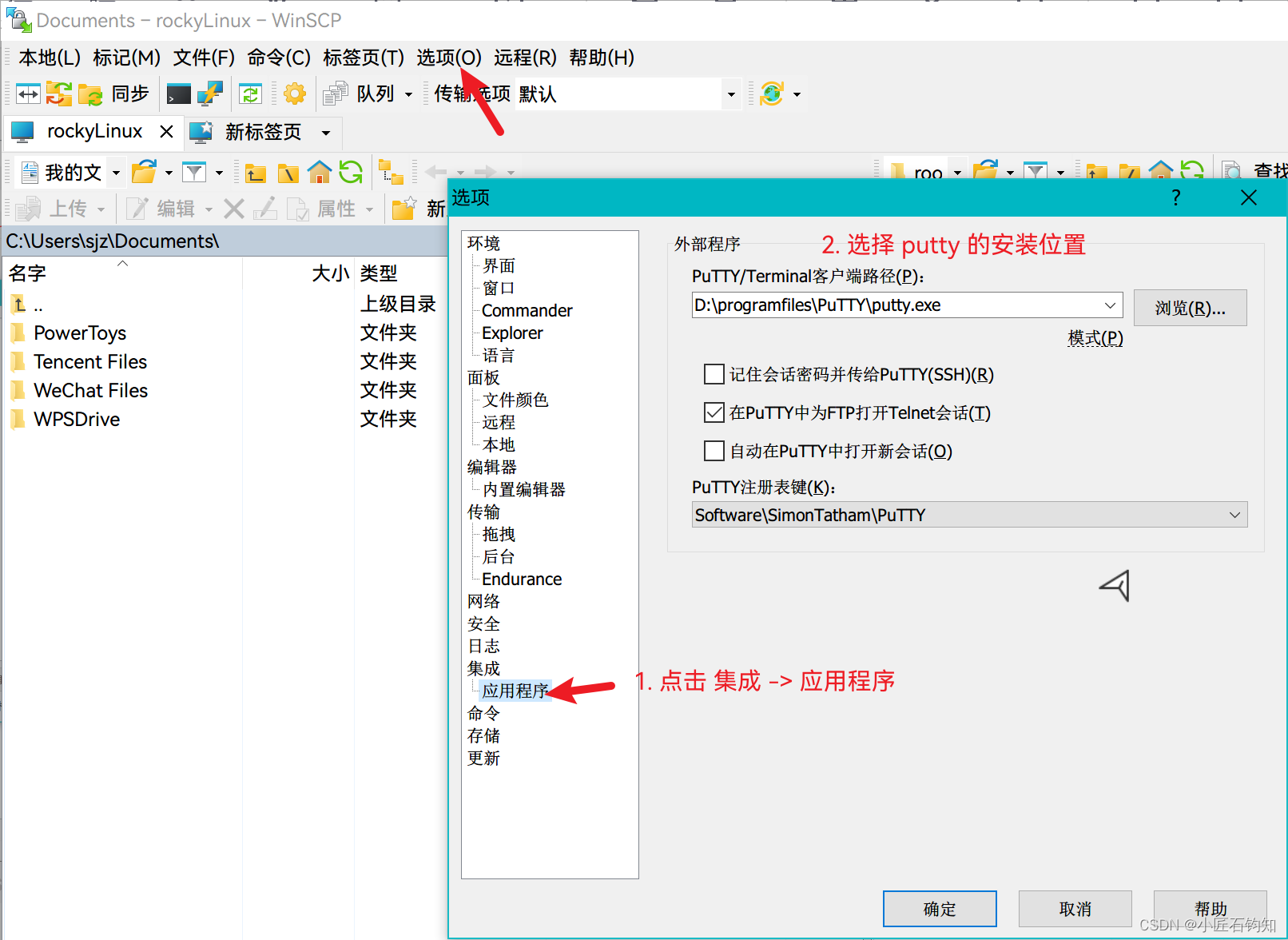Enable 自动在PuTTY中打开新会话 checkbox
Screen dimensions: 1288x940
pyautogui.click(x=714, y=451)
